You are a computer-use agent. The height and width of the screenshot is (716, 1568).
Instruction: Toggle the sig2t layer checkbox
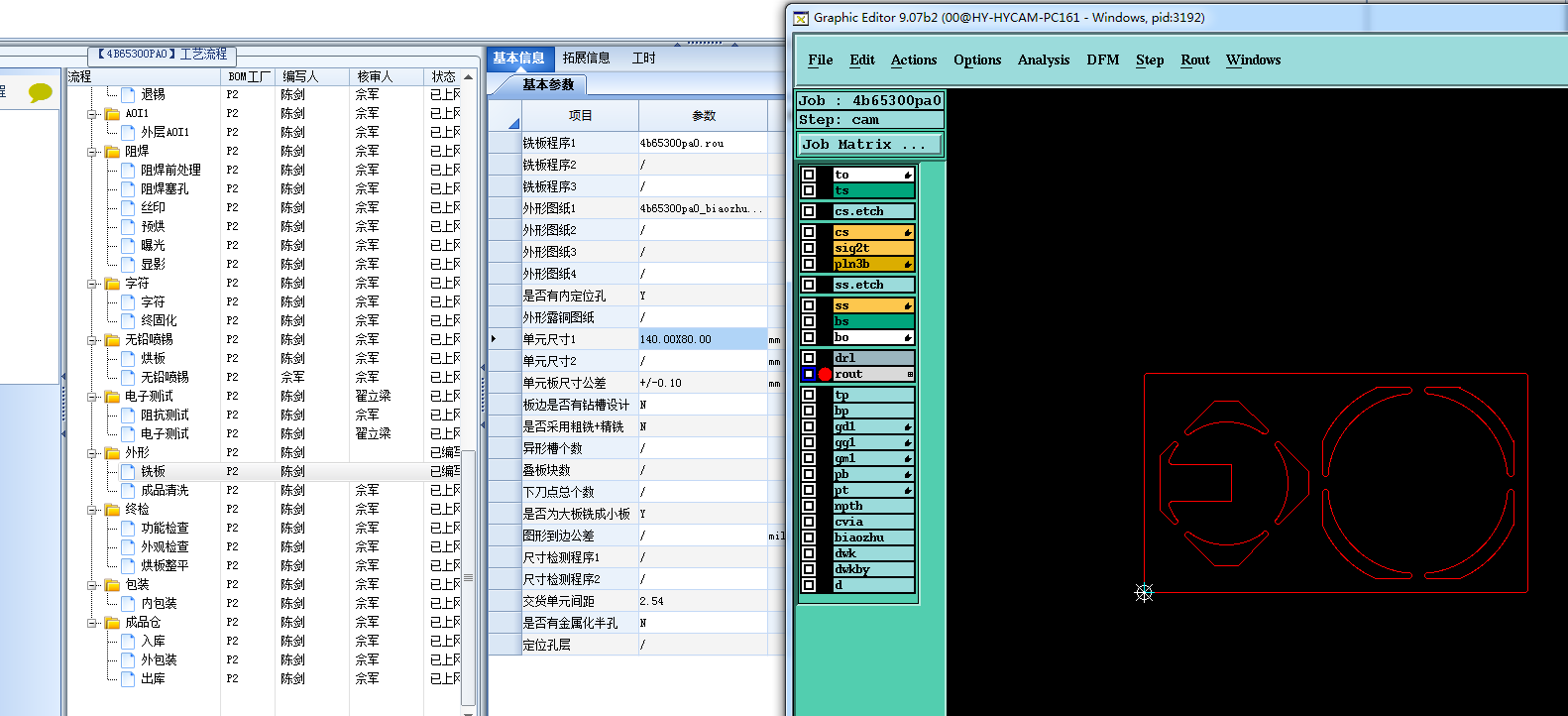point(809,248)
